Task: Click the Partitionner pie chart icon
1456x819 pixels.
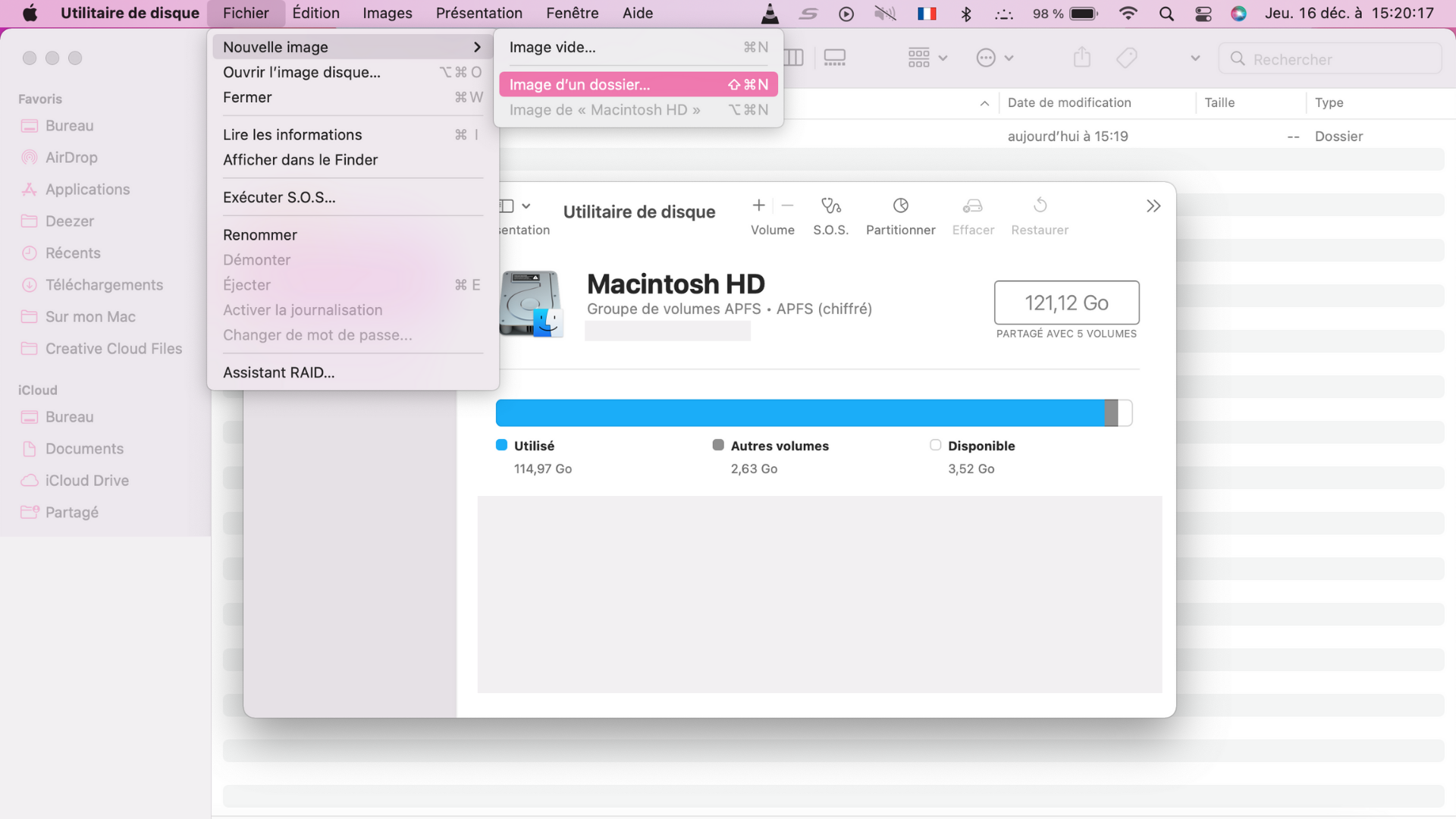Action: [900, 206]
